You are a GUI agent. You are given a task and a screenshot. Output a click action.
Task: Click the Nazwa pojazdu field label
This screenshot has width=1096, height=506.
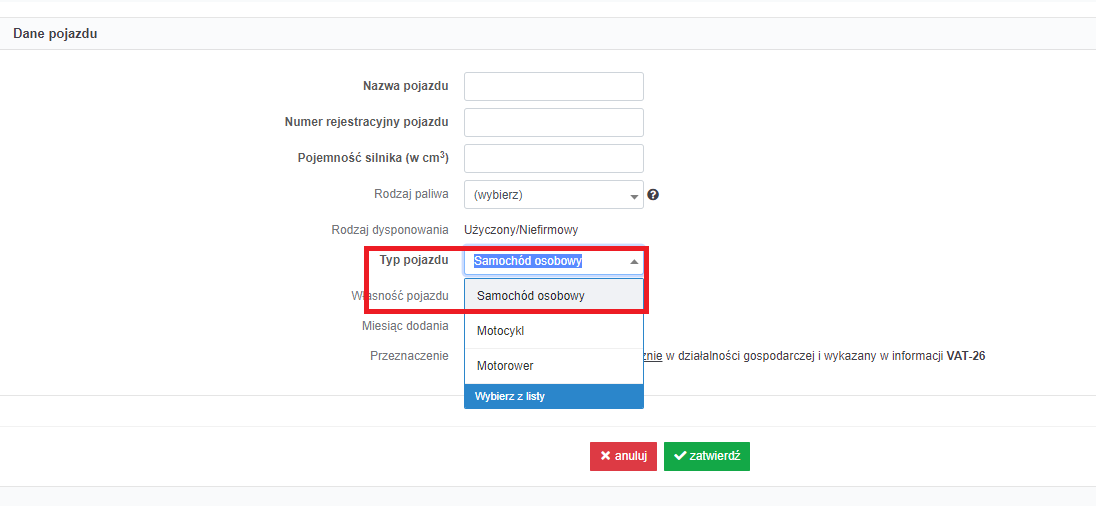click(405, 86)
